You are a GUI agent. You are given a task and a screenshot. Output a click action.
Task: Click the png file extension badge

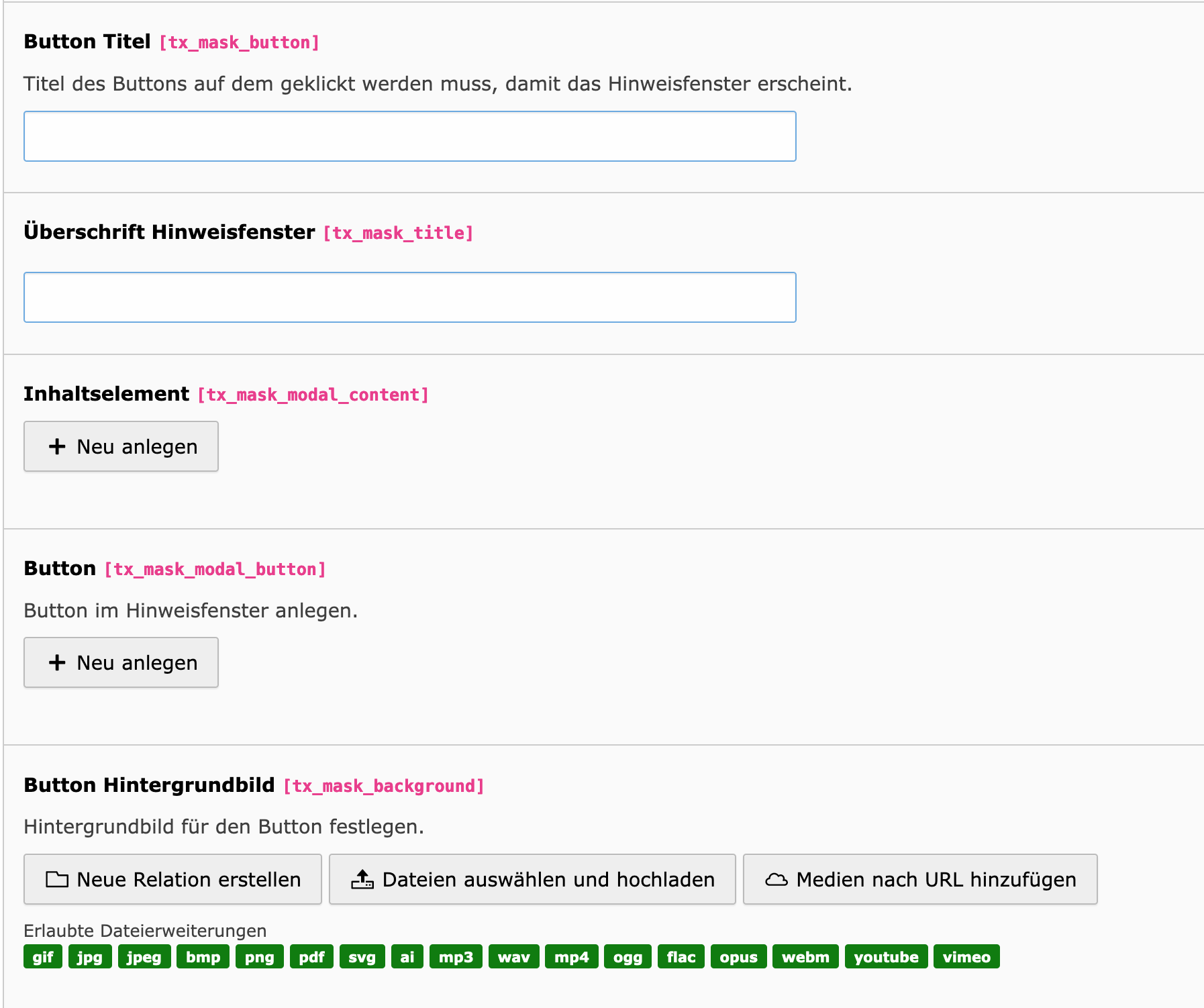click(x=259, y=957)
